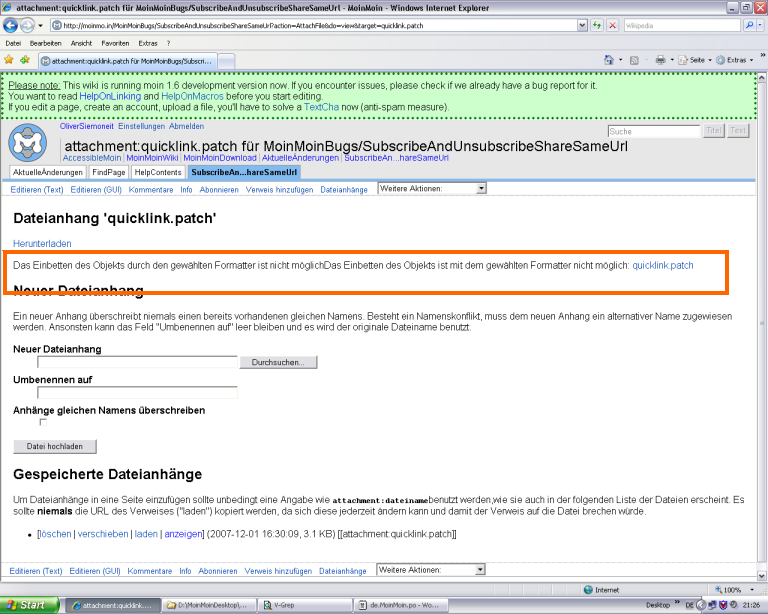This screenshot has height=614, width=768.
Task: Click the 'verschieben' attachment link
Action: 103,534
